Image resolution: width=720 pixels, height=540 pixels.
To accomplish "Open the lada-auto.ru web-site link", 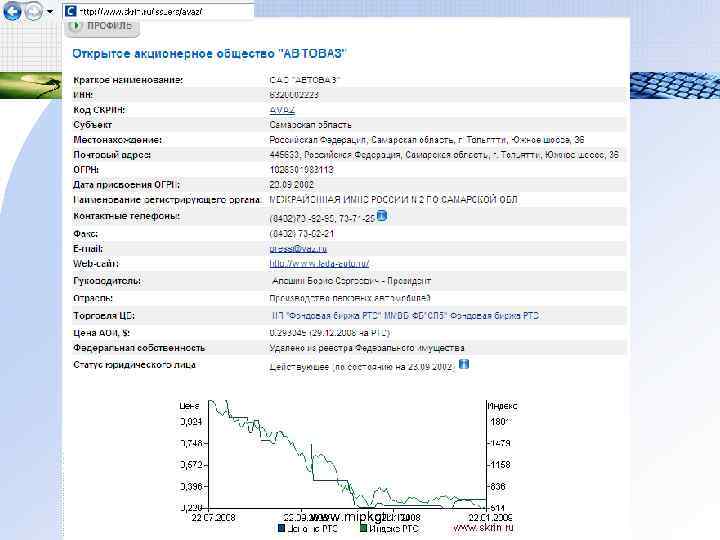I will pyautogui.click(x=319, y=264).
